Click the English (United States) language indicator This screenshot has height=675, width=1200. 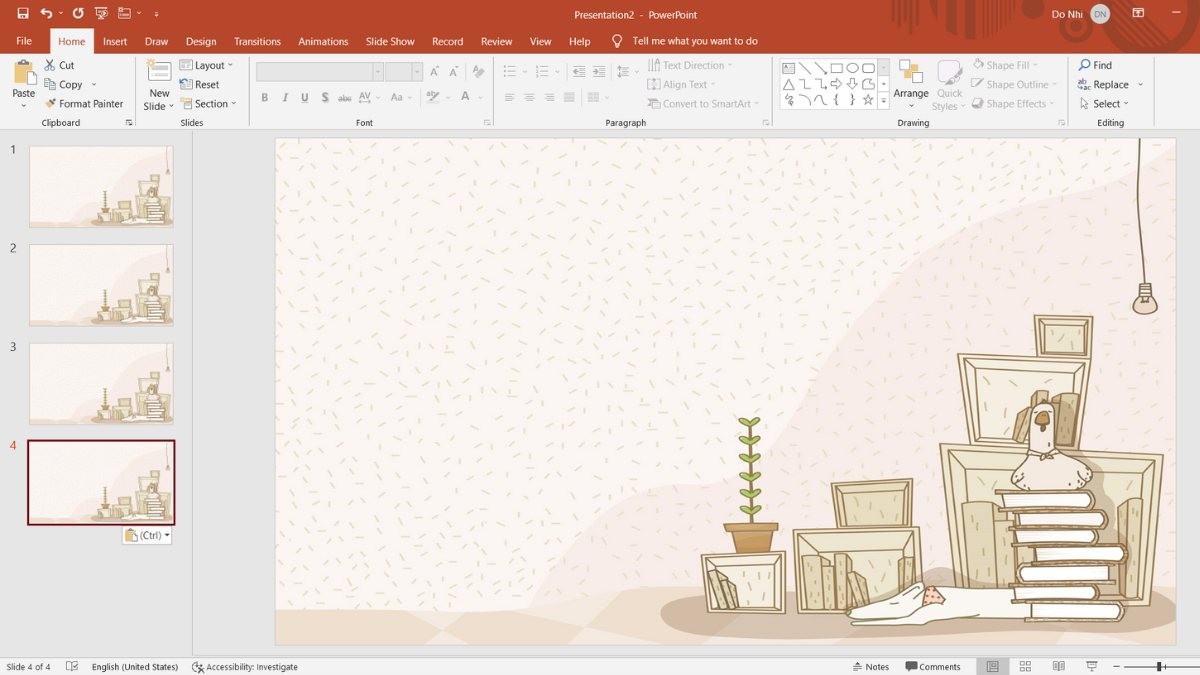coord(135,667)
